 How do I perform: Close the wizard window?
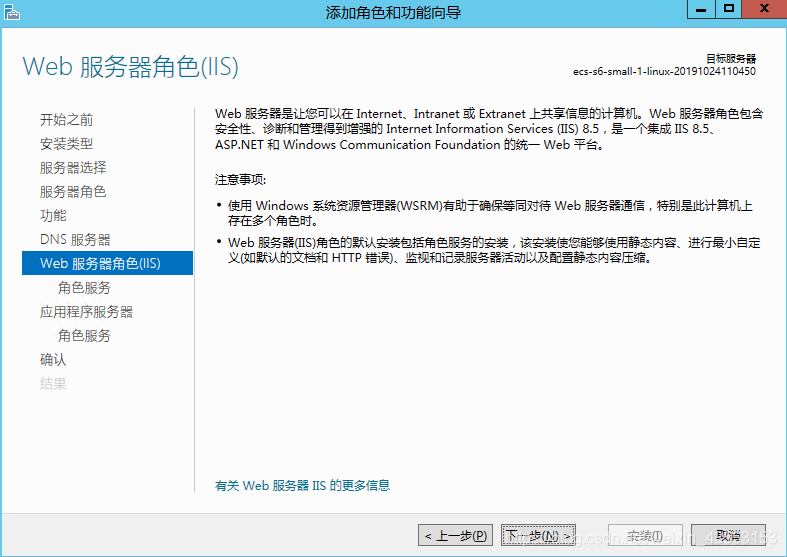(764, 9)
